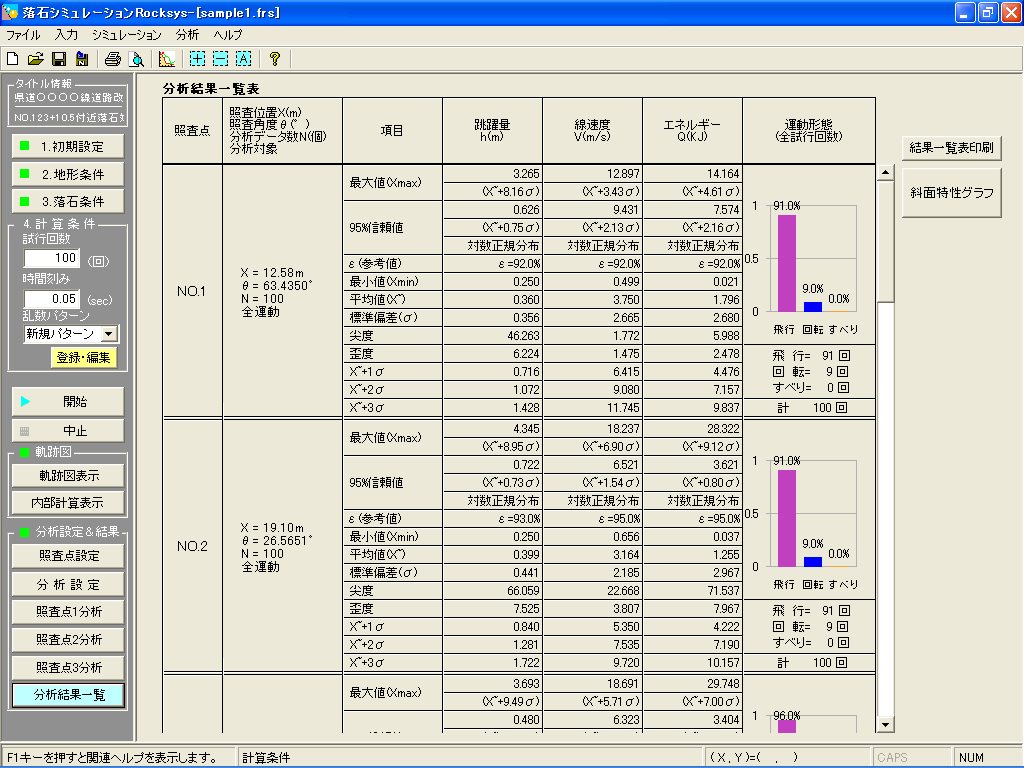Click the yellow 登録・編集 button

tap(84, 357)
